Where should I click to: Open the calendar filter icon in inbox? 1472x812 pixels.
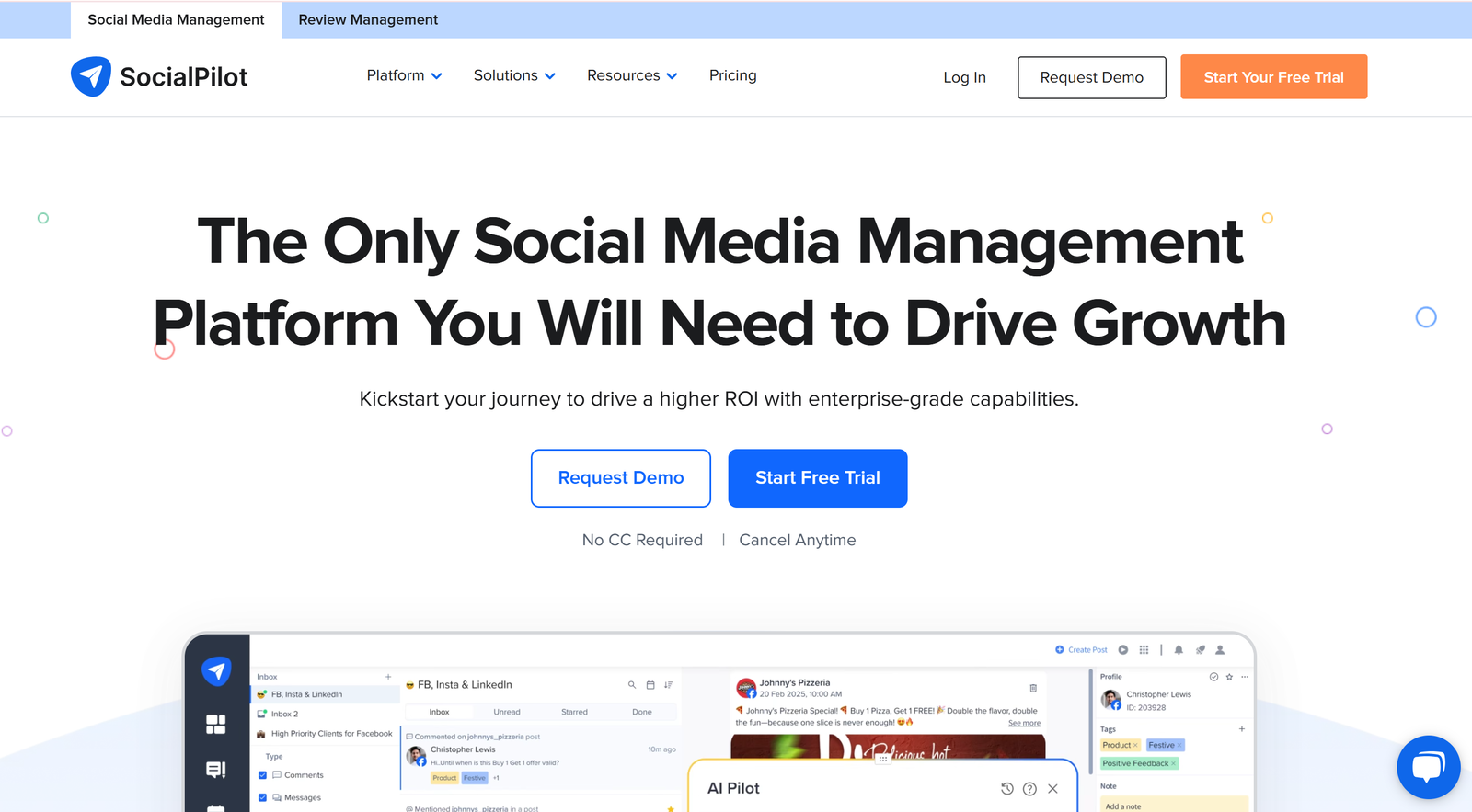tap(650, 685)
